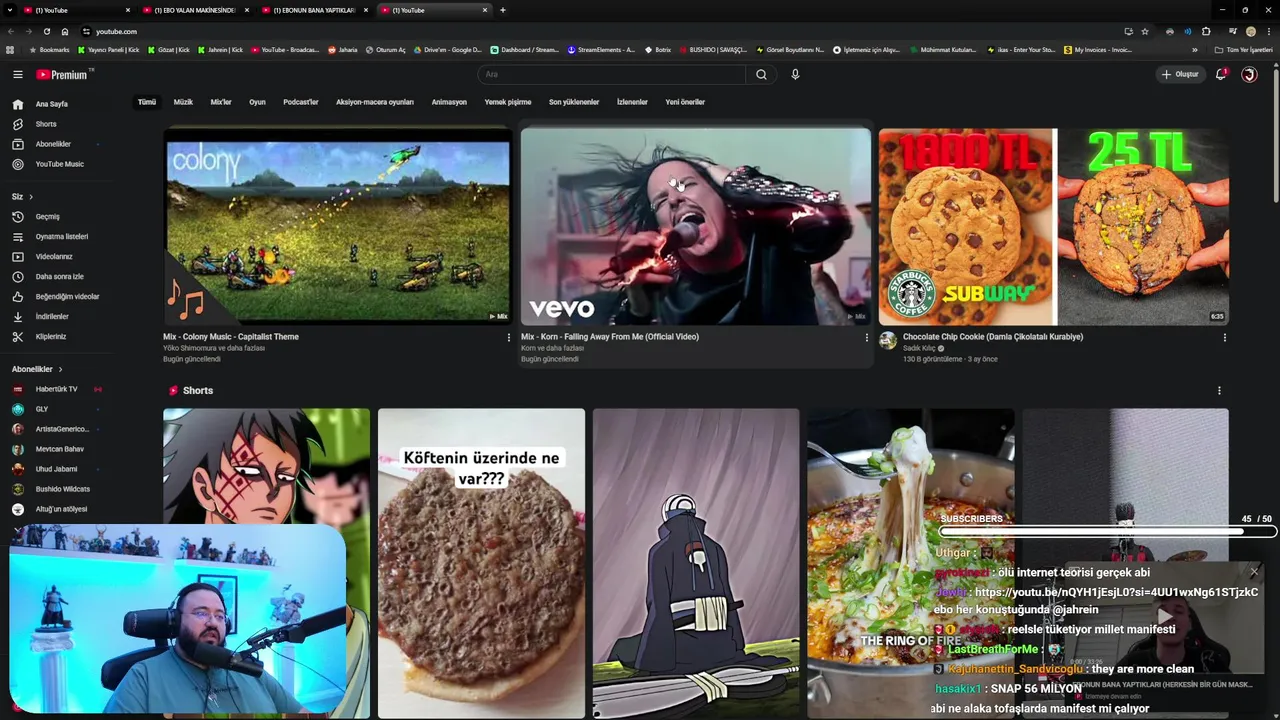Open Kliplerniz in sidebar
Image resolution: width=1280 pixels, height=720 pixels.
[x=51, y=336]
